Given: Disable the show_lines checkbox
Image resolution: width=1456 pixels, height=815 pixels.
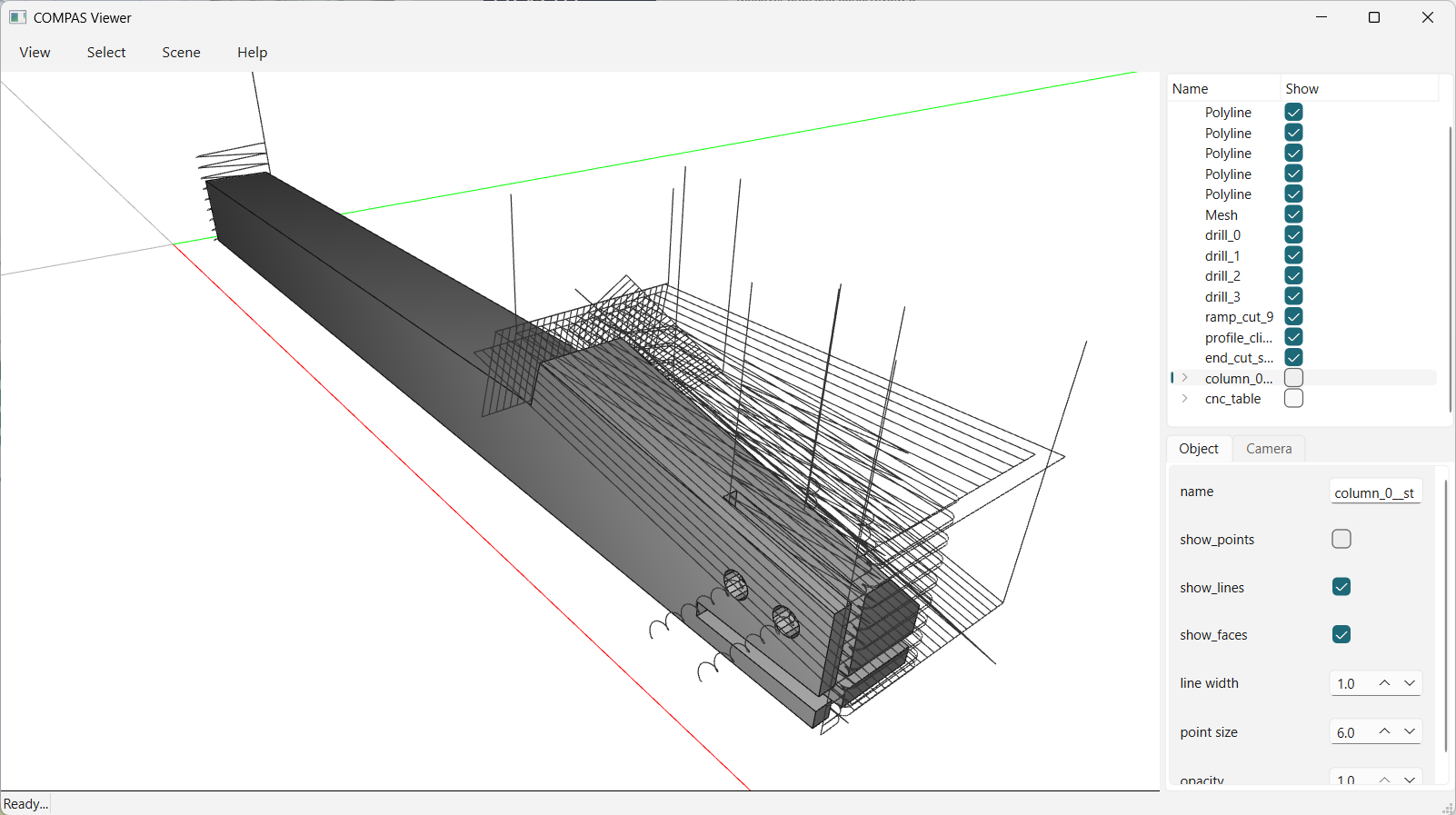Looking at the screenshot, I should pos(1341,587).
